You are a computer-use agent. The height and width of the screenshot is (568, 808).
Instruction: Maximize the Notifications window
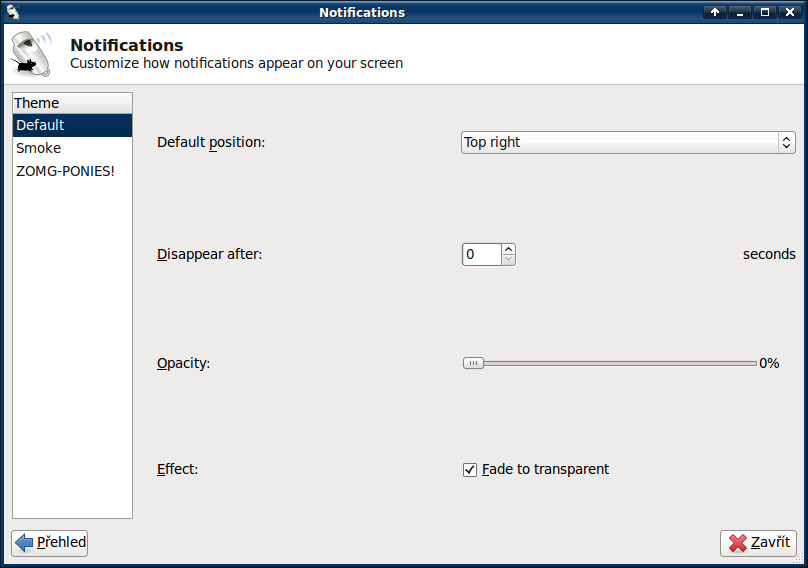coord(765,12)
